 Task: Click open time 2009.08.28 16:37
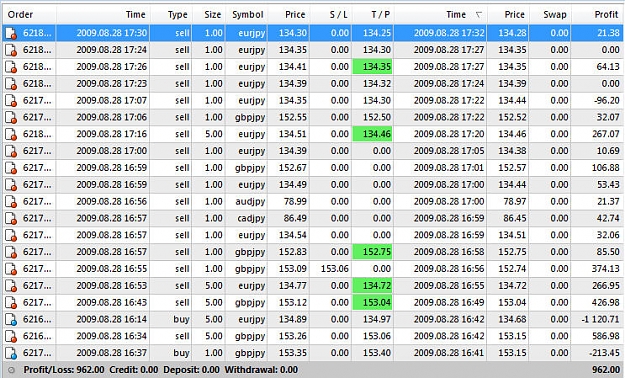[112, 353]
